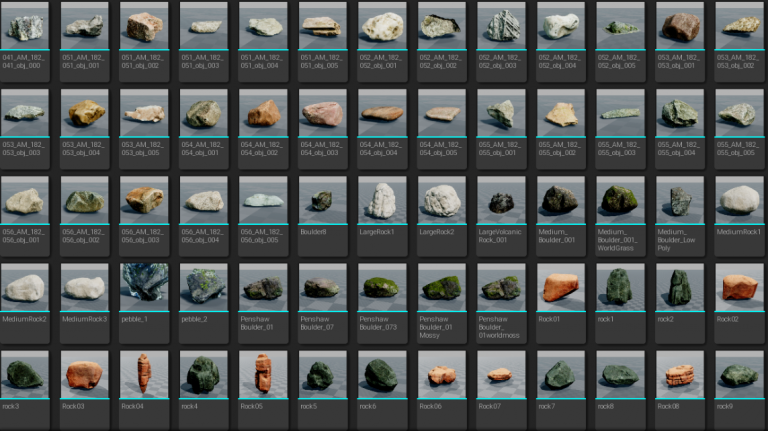Select the orange Rock01 thumbnail
The image size is (768, 431).
point(561,287)
